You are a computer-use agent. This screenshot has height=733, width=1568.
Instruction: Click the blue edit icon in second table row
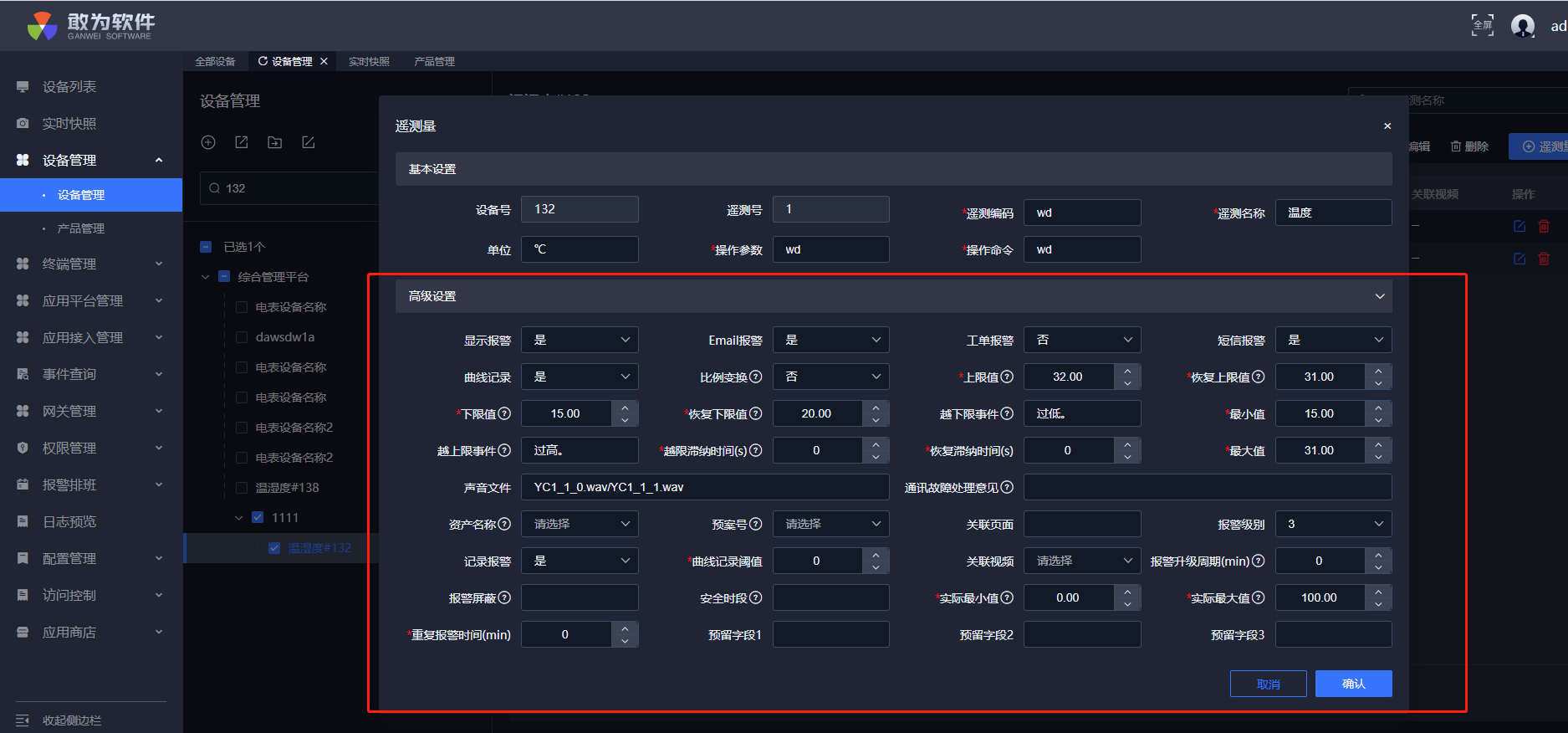(x=1519, y=259)
